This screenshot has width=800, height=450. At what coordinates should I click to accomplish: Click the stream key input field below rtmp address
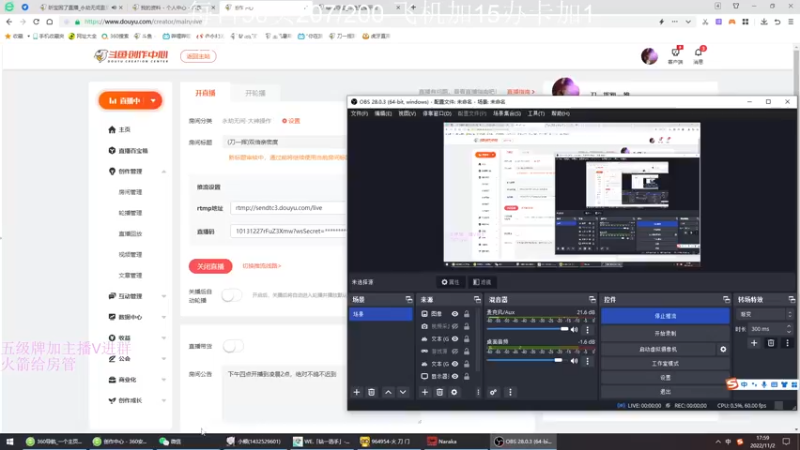289,231
